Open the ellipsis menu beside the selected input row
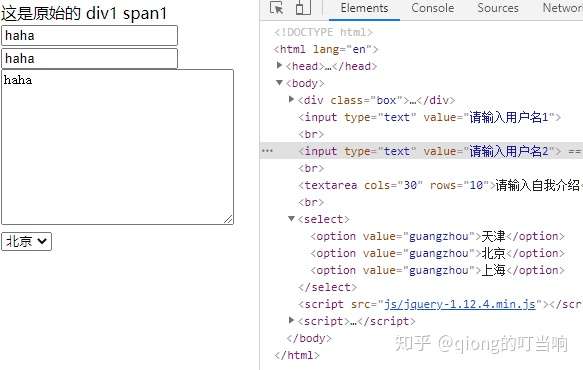 [267, 151]
